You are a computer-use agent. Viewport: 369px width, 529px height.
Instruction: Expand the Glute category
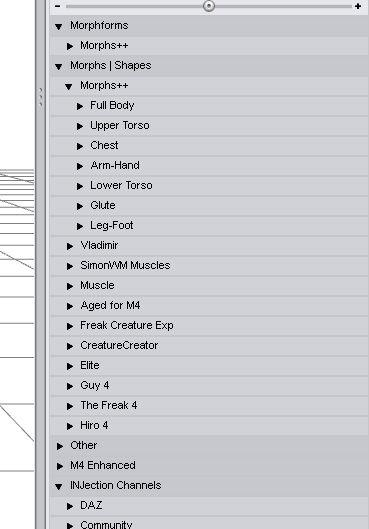coord(80,206)
